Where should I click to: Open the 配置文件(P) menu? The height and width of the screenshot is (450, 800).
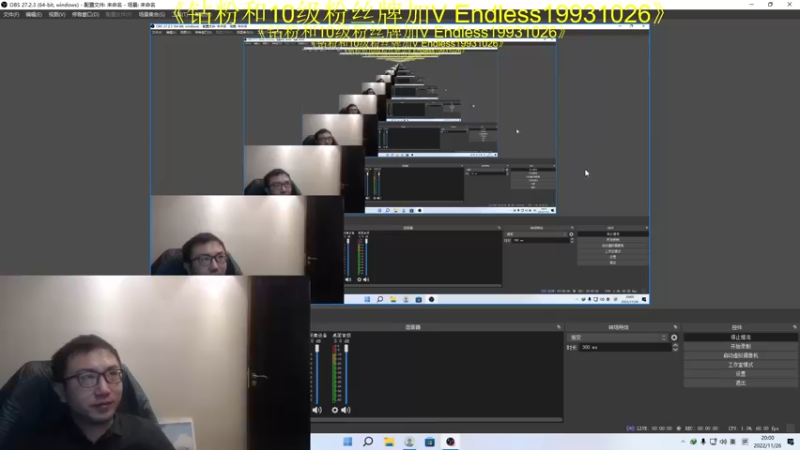pos(118,14)
